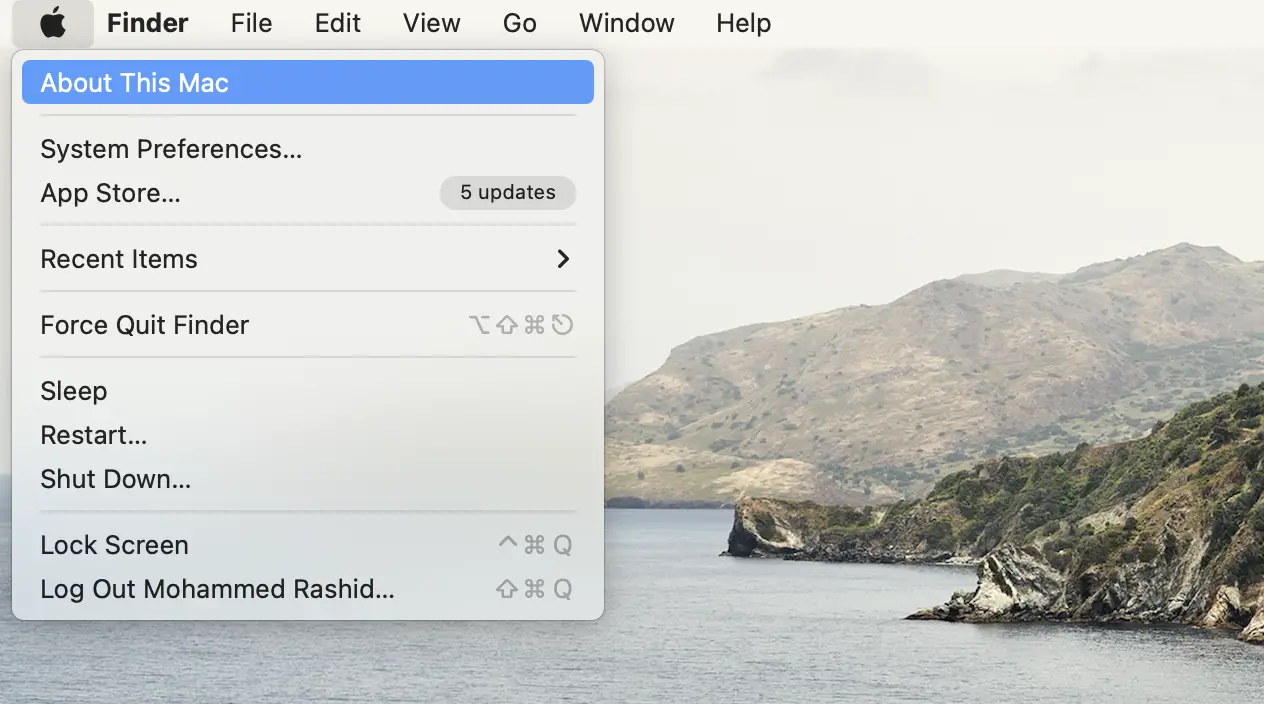This screenshot has height=704, width=1264.
Task: Open the Help menu
Action: (x=743, y=23)
